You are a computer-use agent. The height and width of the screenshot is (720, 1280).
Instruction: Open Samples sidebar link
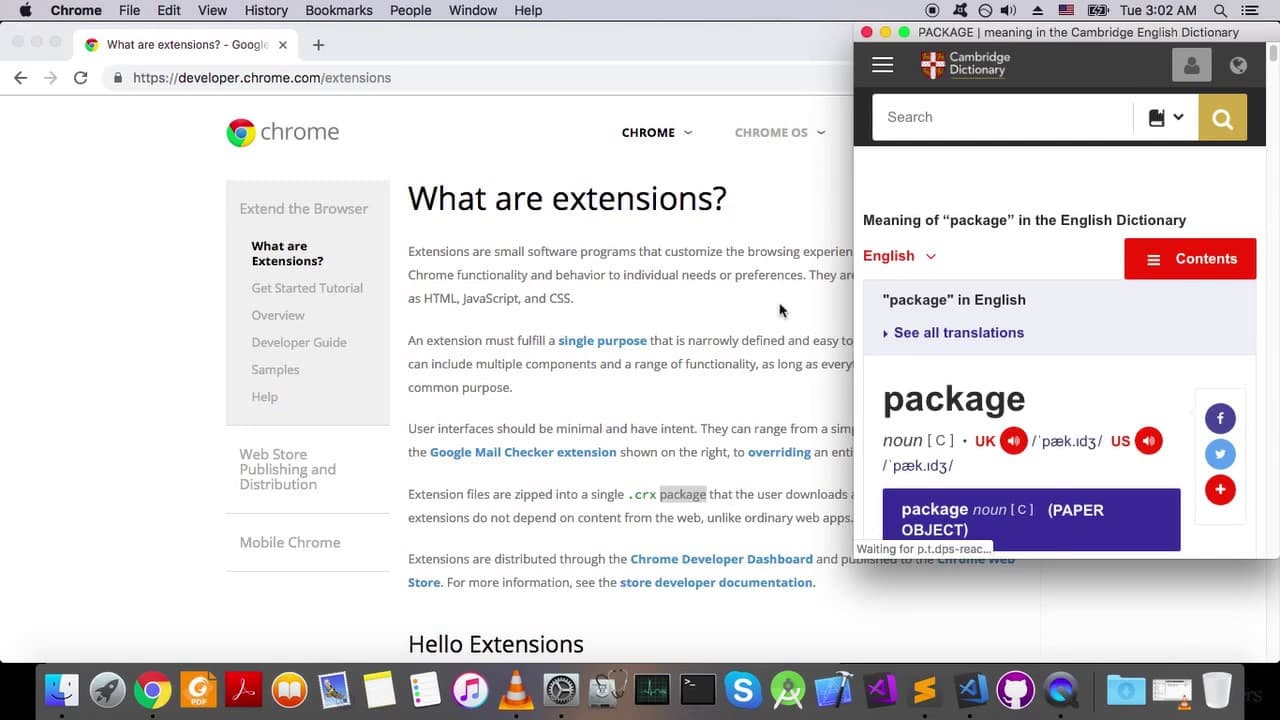click(275, 370)
